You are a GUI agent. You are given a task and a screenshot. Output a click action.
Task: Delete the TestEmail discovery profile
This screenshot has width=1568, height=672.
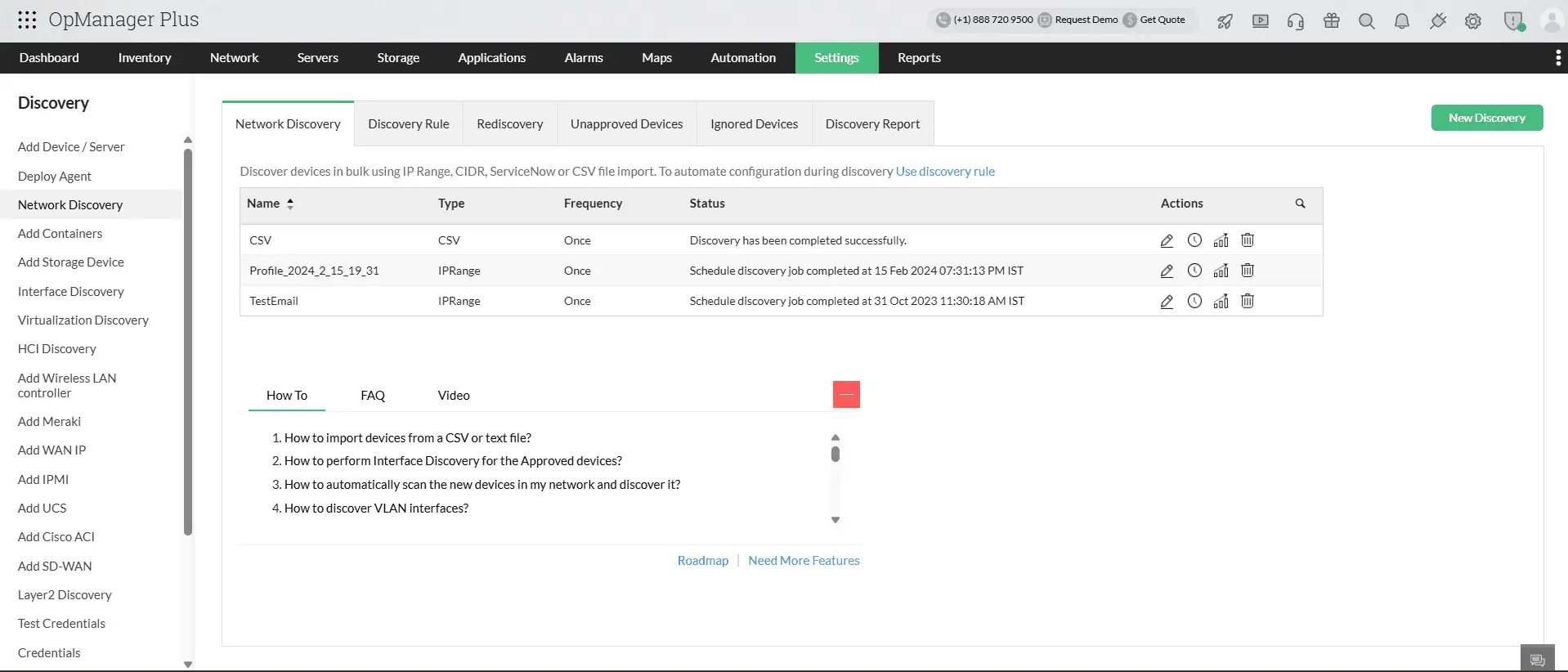[x=1248, y=301]
